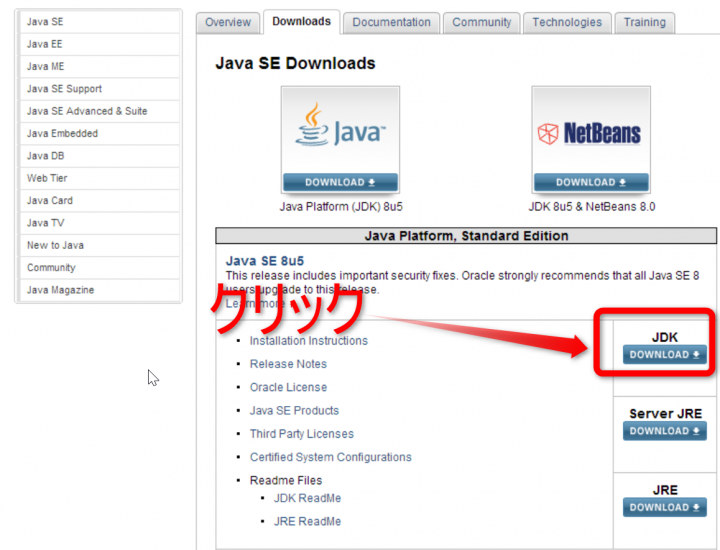Click DOWNLOAD under the NetBeans logo
Viewport: 720px width, 550px height.
(591, 182)
